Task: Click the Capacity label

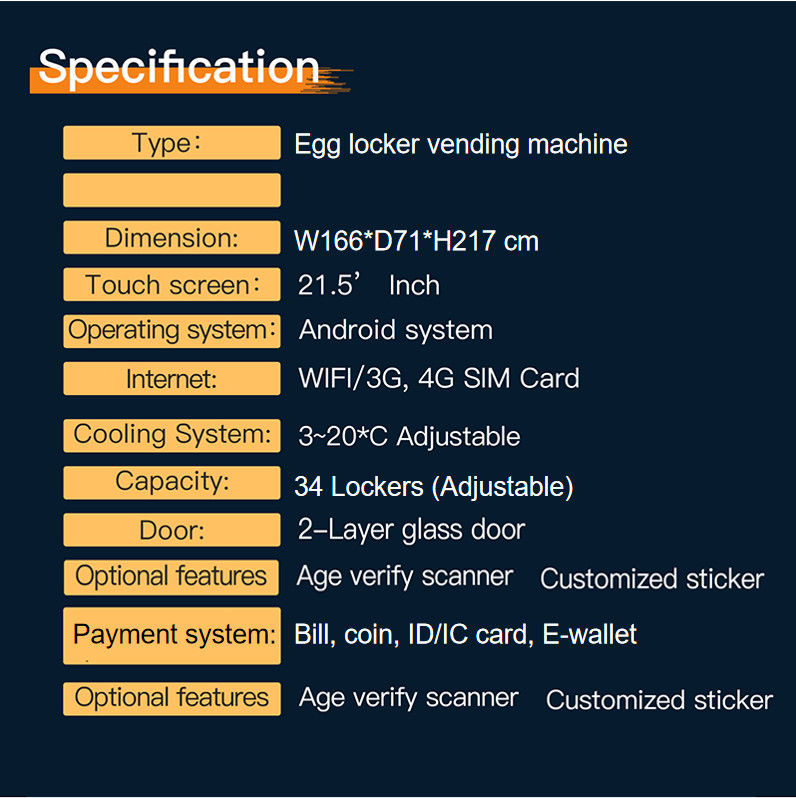Action: pyautogui.click(x=171, y=482)
